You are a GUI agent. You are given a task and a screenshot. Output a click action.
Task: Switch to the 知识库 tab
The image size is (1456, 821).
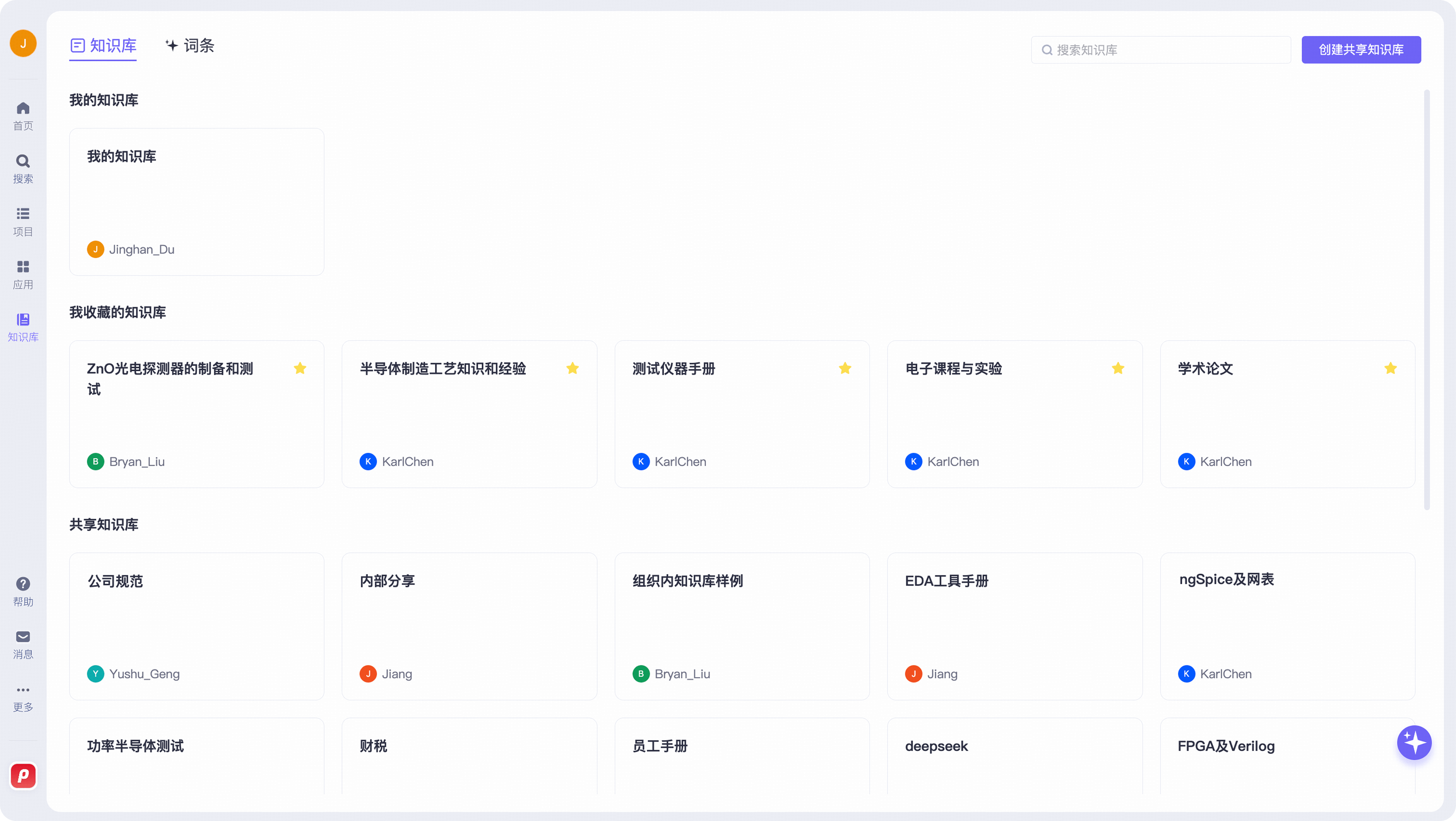(103, 46)
